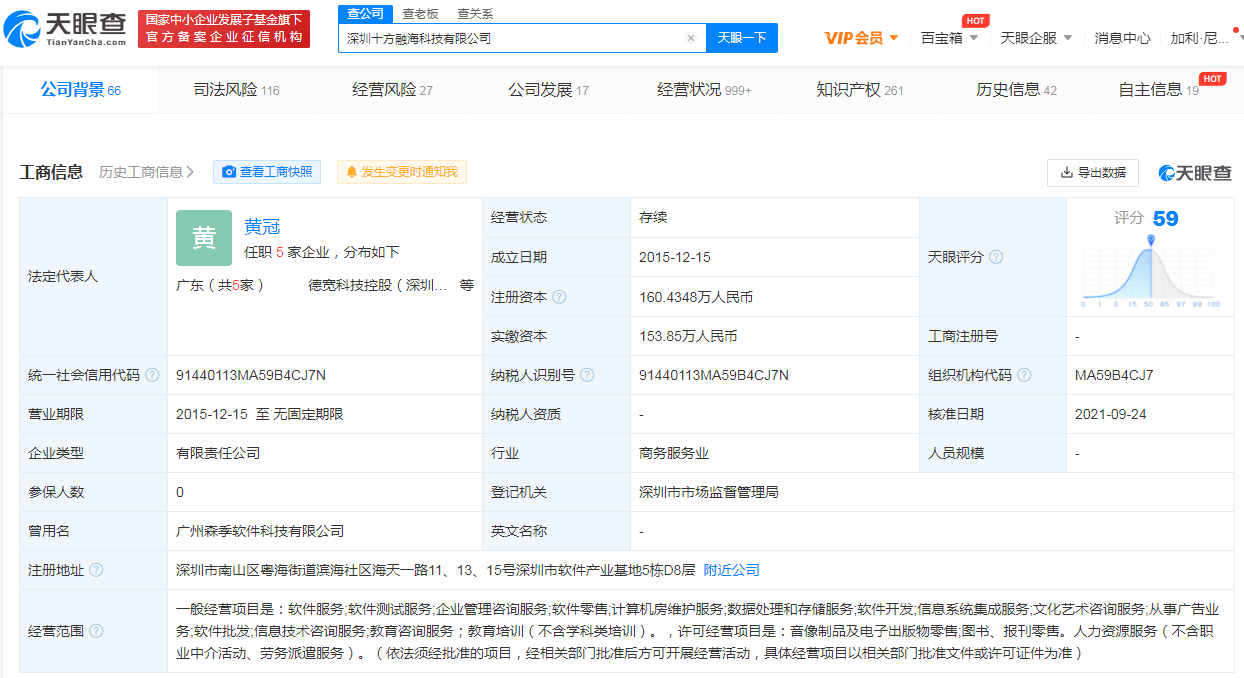This screenshot has width=1244, height=678.
Task: Click the help icon beside 经营范围
Action: click(x=96, y=630)
